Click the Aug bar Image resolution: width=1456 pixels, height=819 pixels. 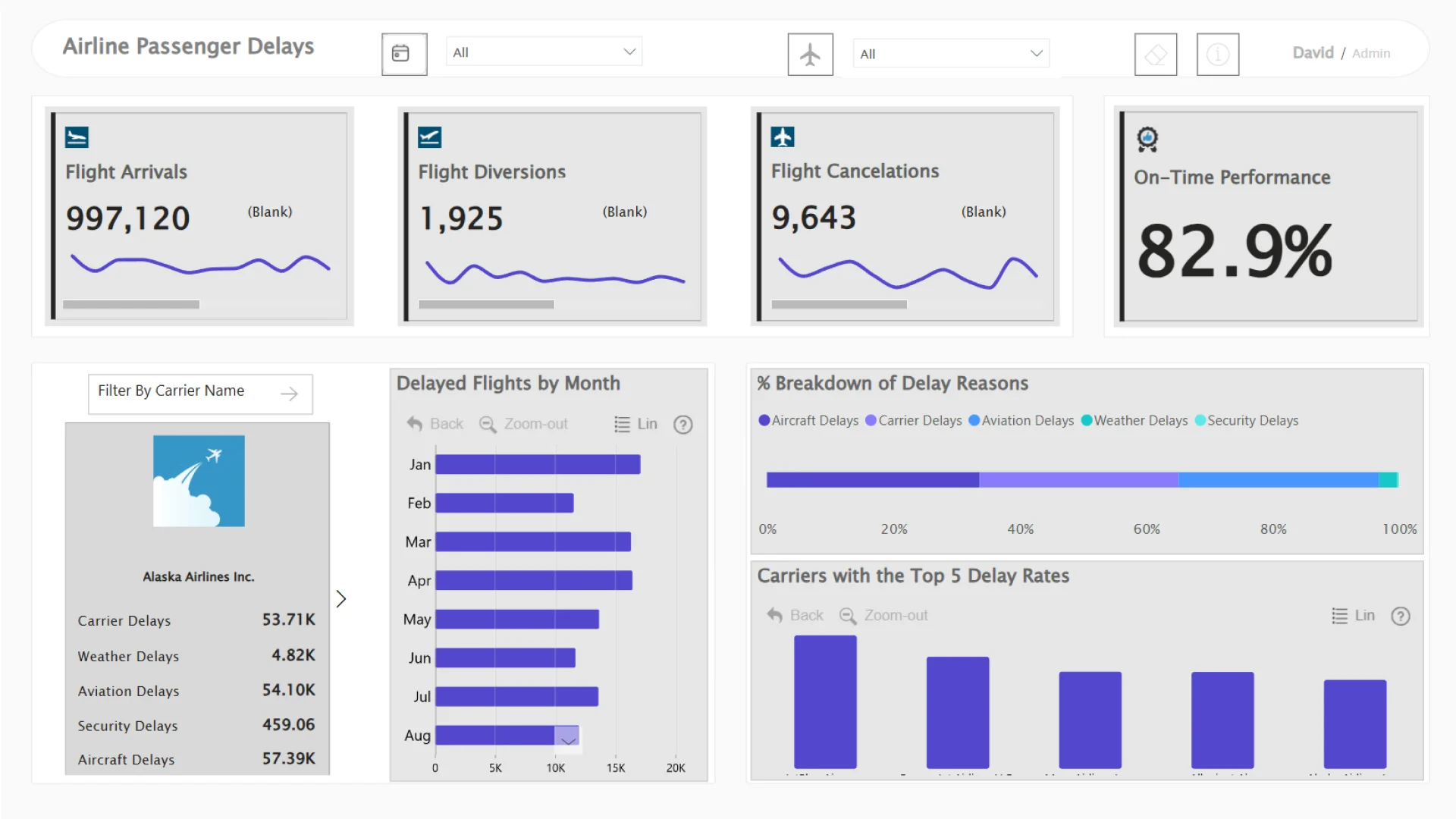[x=494, y=735]
